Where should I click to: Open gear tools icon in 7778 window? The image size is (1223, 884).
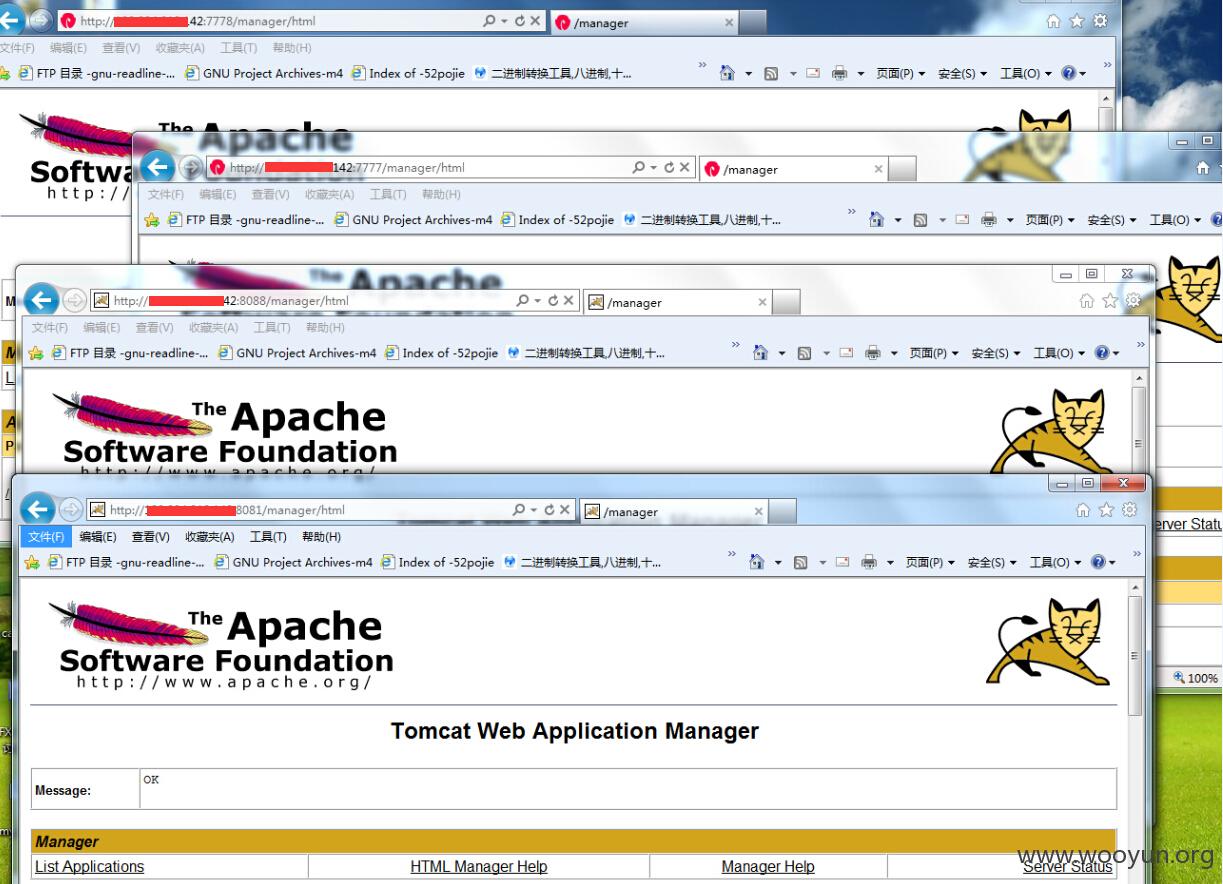click(x=1100, y=20)
